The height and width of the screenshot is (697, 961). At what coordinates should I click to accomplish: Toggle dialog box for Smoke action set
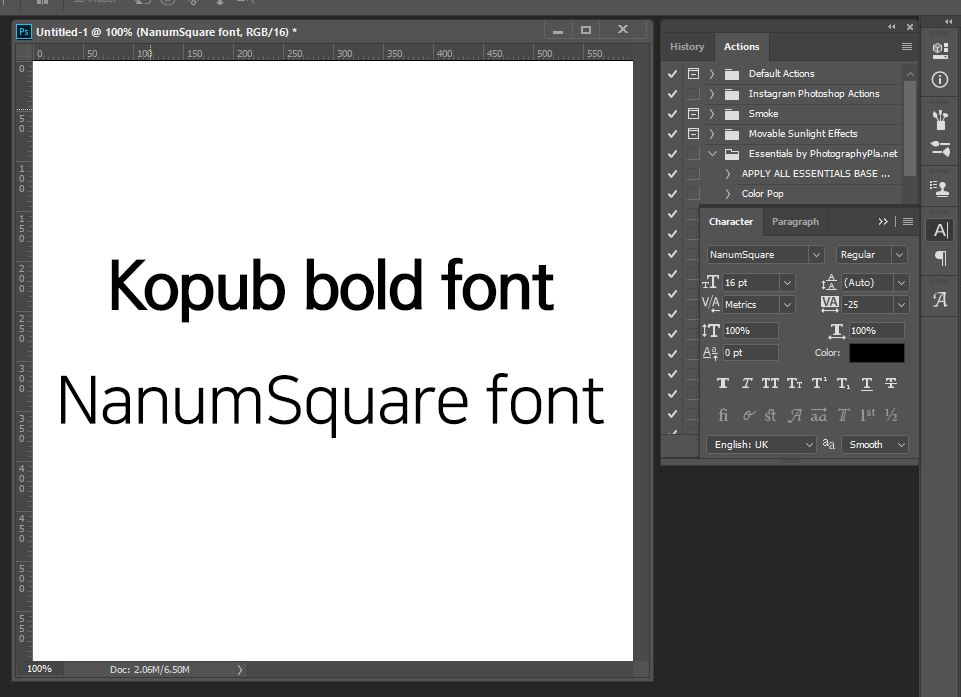[x=693, y=114]
